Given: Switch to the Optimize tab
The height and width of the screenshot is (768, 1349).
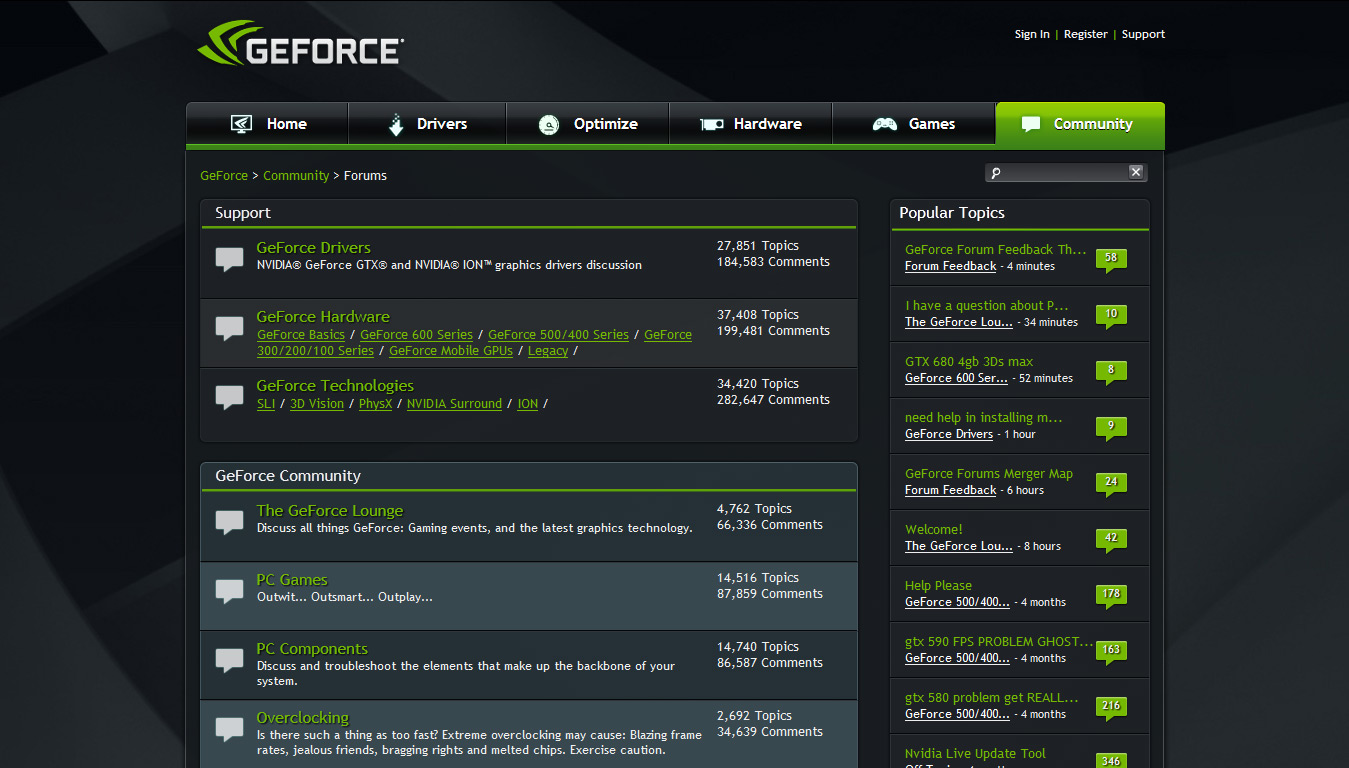Looking at the screenshot, I should (x=588, y=124).
